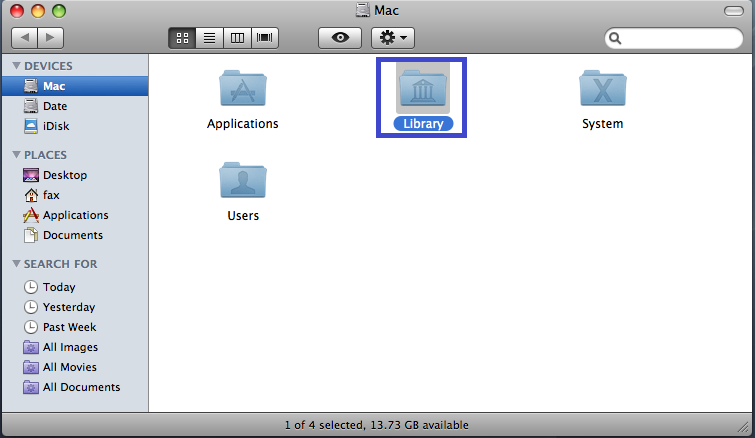Select the Applications folder icon
This screenshot has height=438, width=755.
(243, 89)
